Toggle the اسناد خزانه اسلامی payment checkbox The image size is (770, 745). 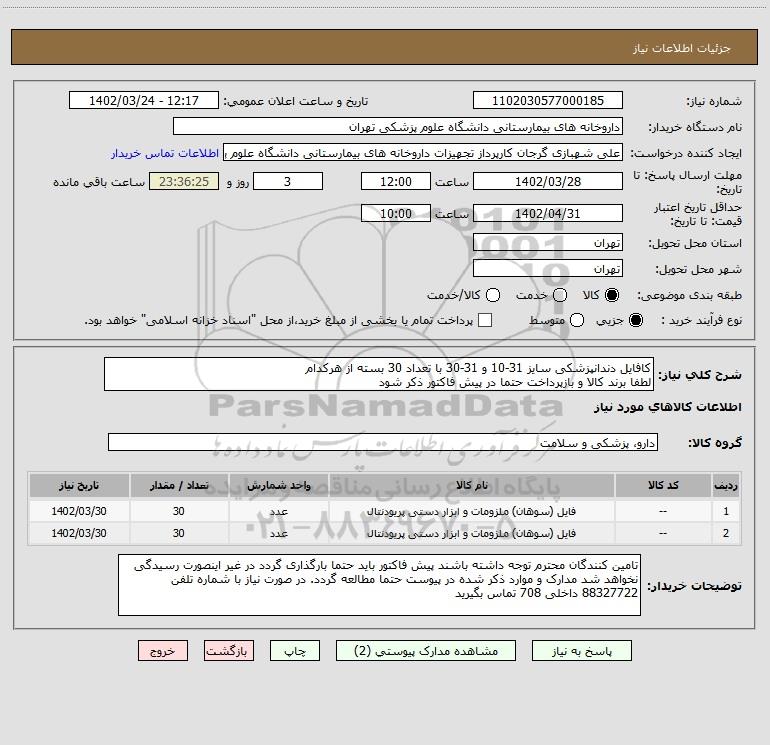[x=485, y=320]
